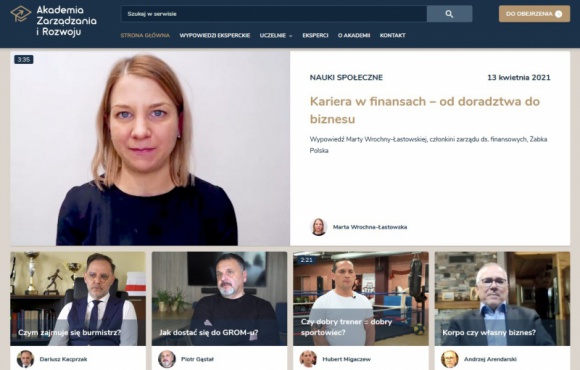Open video Jak dostać się do GROM-u
The height and width of the screenshot is (370, 580).
(x=219, y=299)
